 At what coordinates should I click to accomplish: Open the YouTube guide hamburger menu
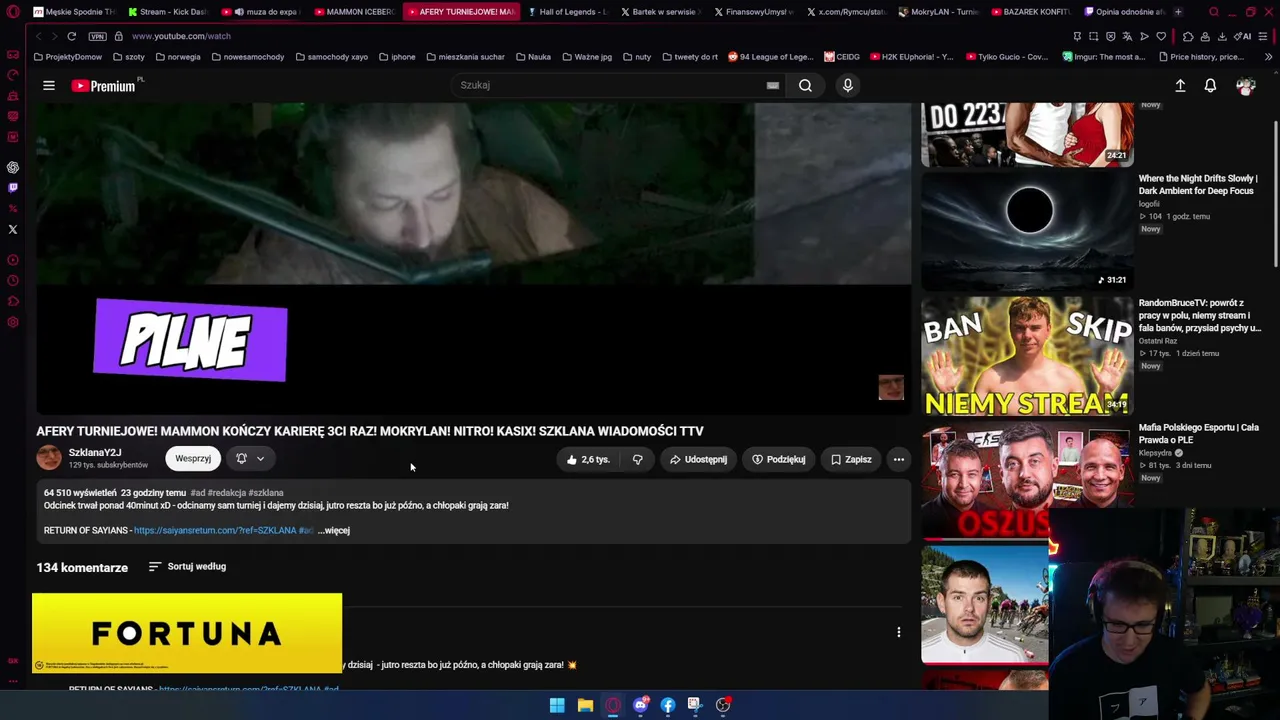tap(48, 86)
